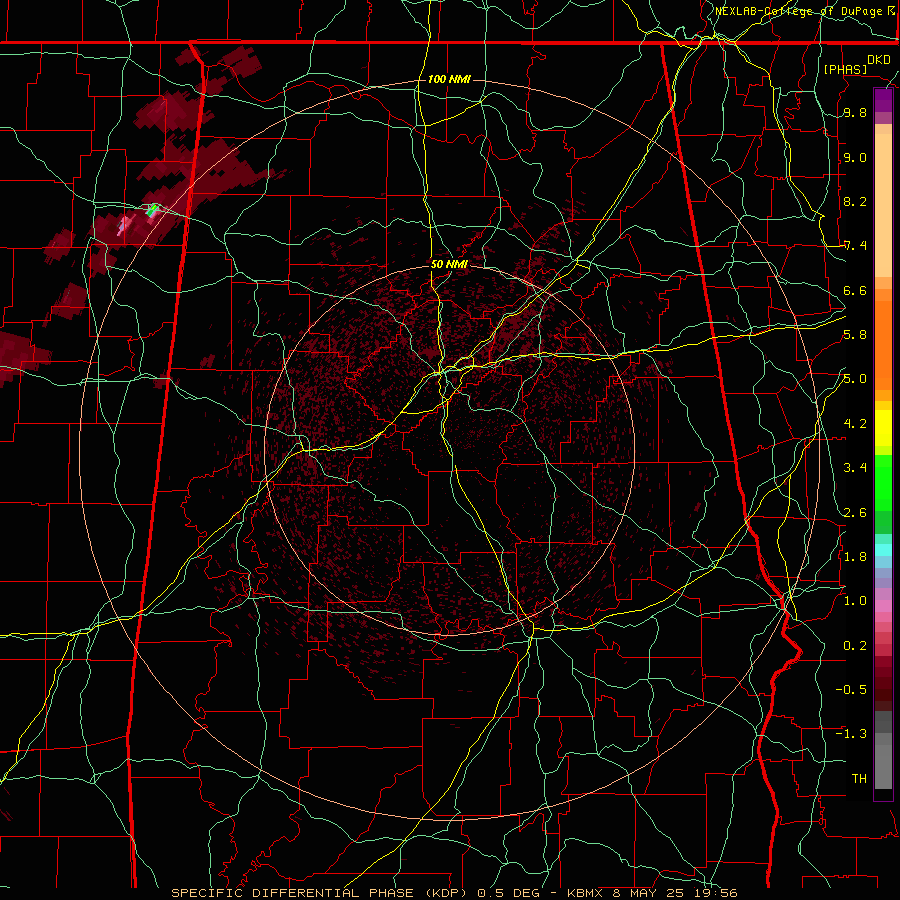Image resolution: width=900 pixels, height=900 pixels.
Task: Click the 9.0 value on color scale
Action: point(855,157)
